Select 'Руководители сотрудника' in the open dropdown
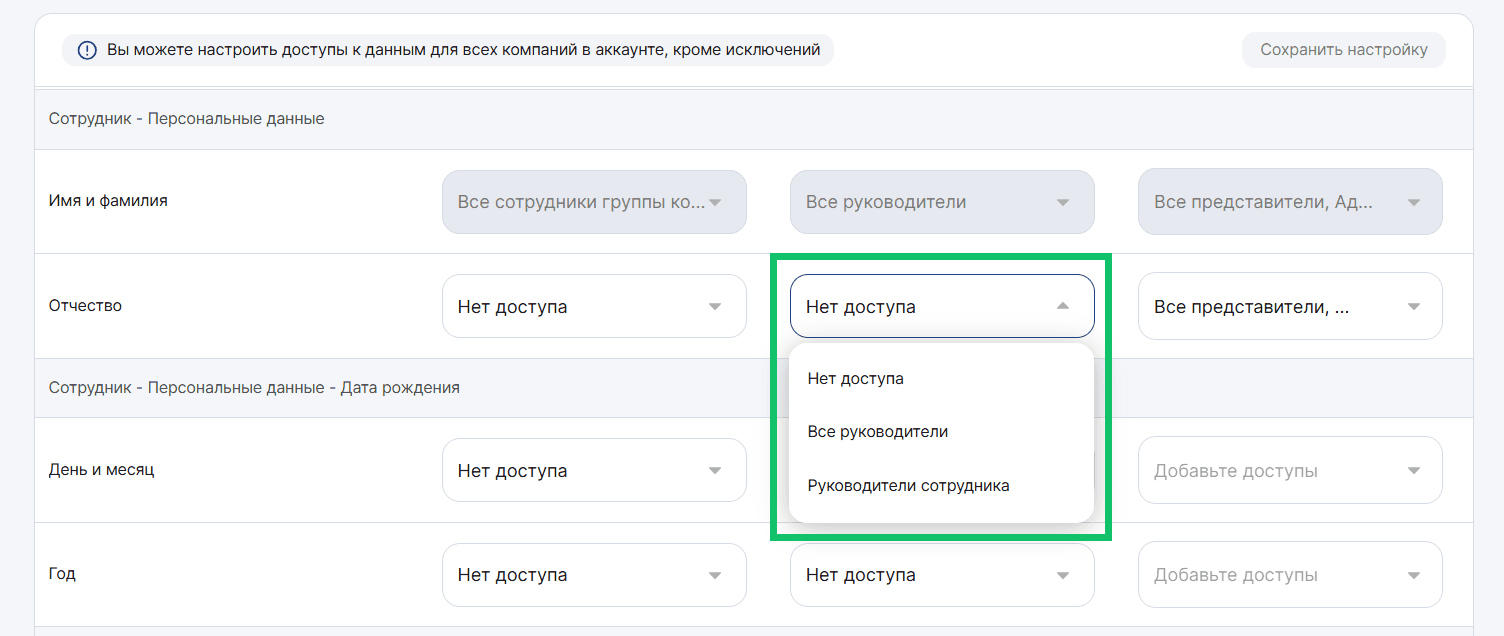 click(x=907, y=485)
